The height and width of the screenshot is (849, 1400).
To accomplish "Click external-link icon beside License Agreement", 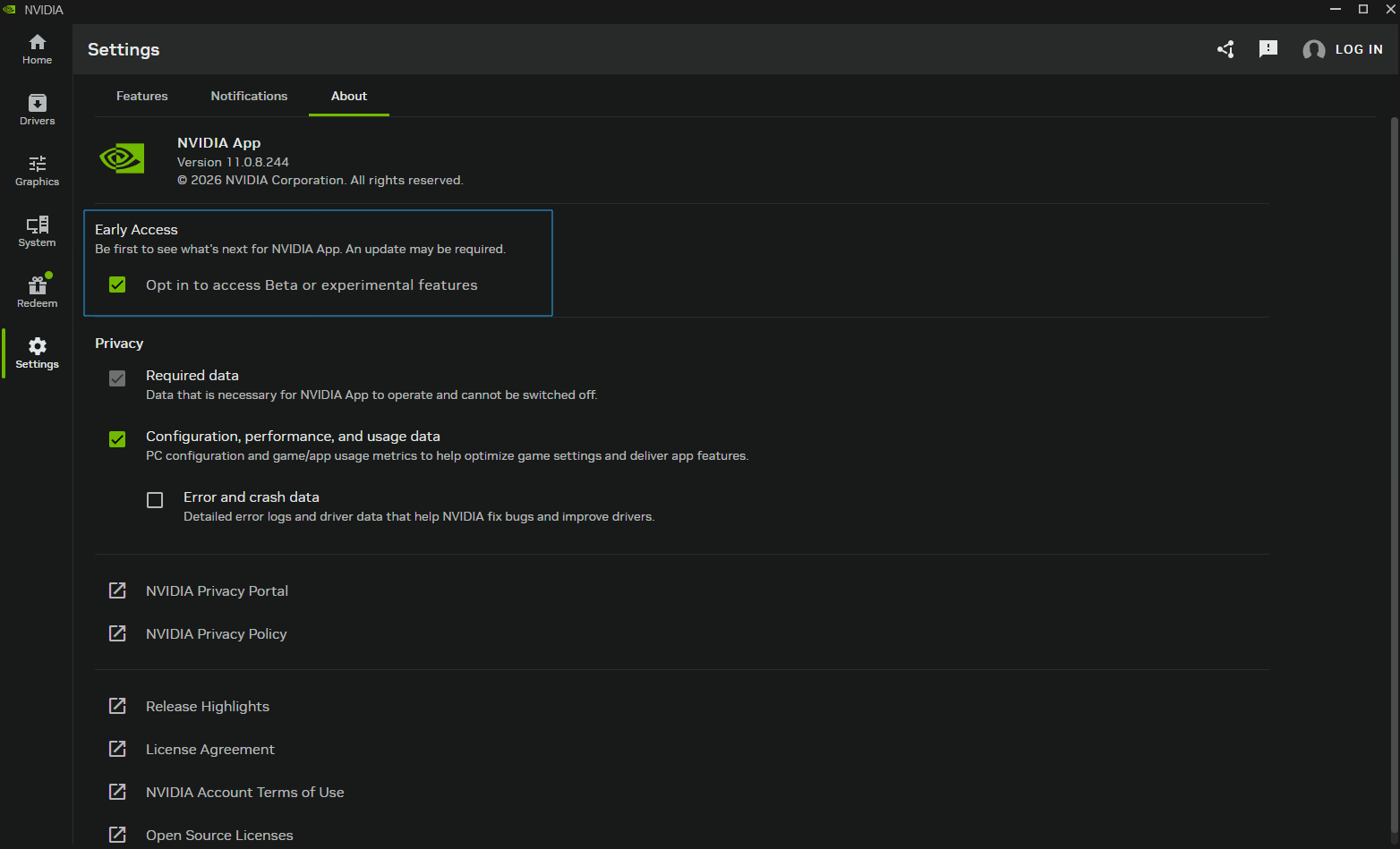I will pos(117,749).
